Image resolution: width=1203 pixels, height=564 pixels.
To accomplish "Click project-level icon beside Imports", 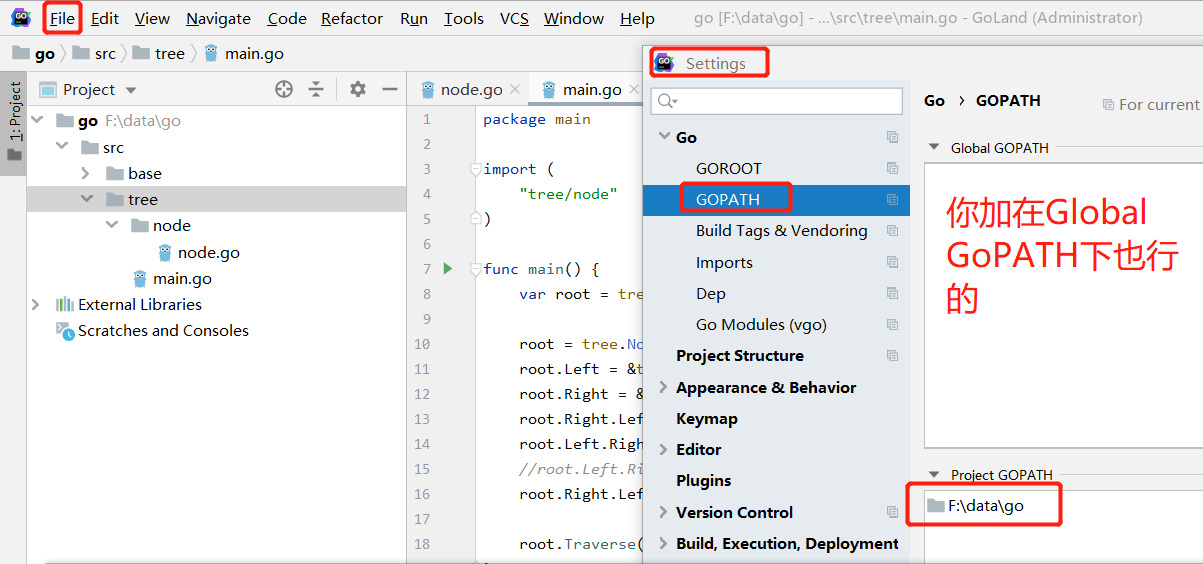I will point(892,262).
